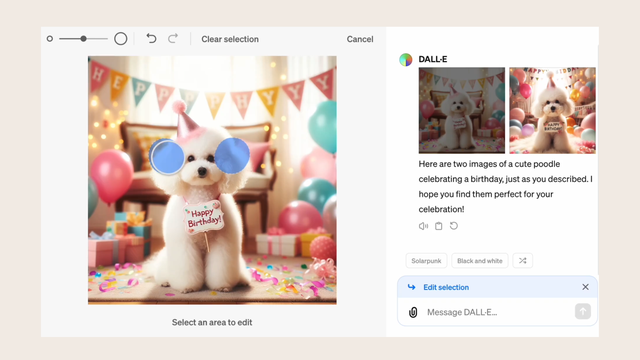This screenshot has height=360, width=640.
Task: Copy the response with clipboard icon
Action: (x=438, y=226)
